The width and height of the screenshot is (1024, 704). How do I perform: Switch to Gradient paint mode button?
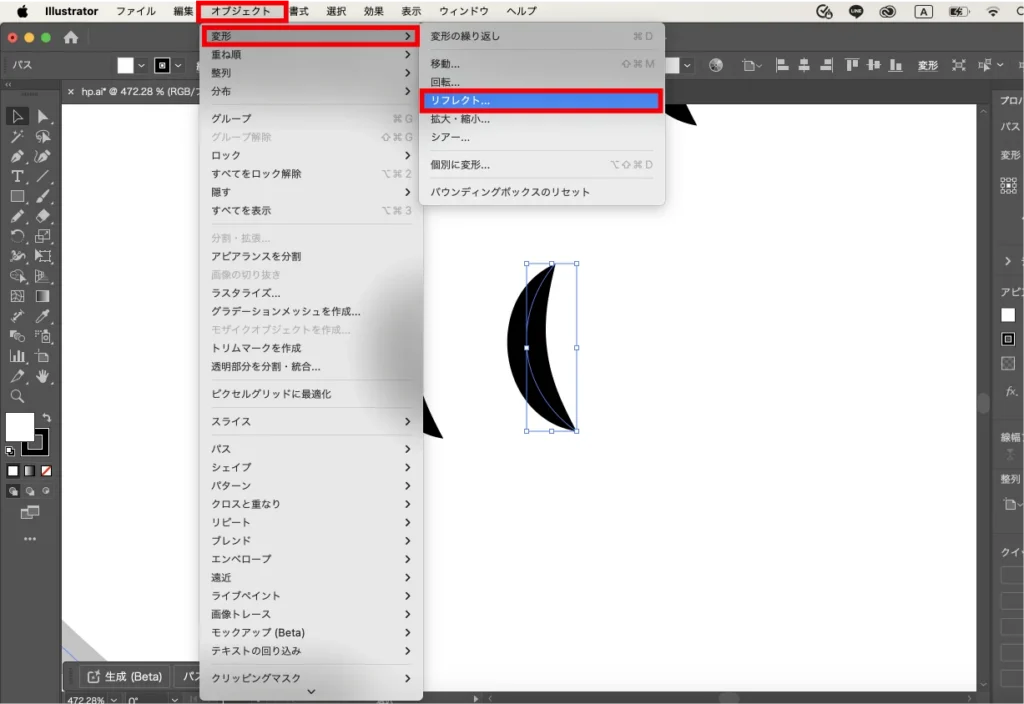pyautogui.click(x=29, y=471)
